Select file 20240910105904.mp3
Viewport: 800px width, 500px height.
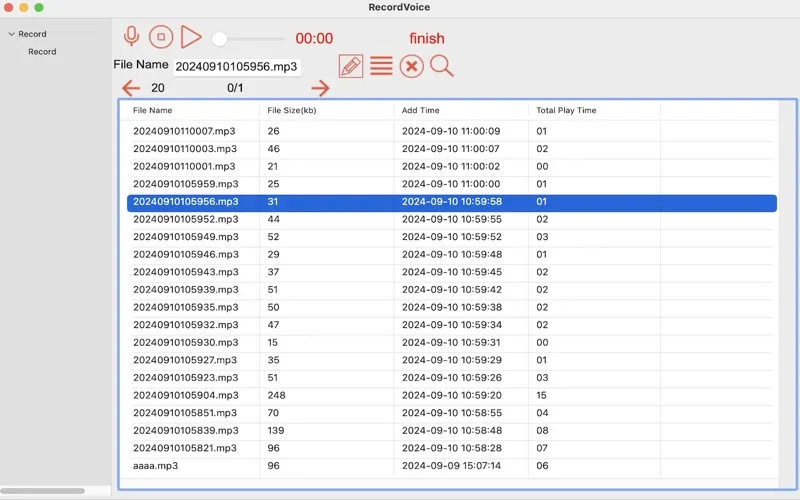coord(186,395)
